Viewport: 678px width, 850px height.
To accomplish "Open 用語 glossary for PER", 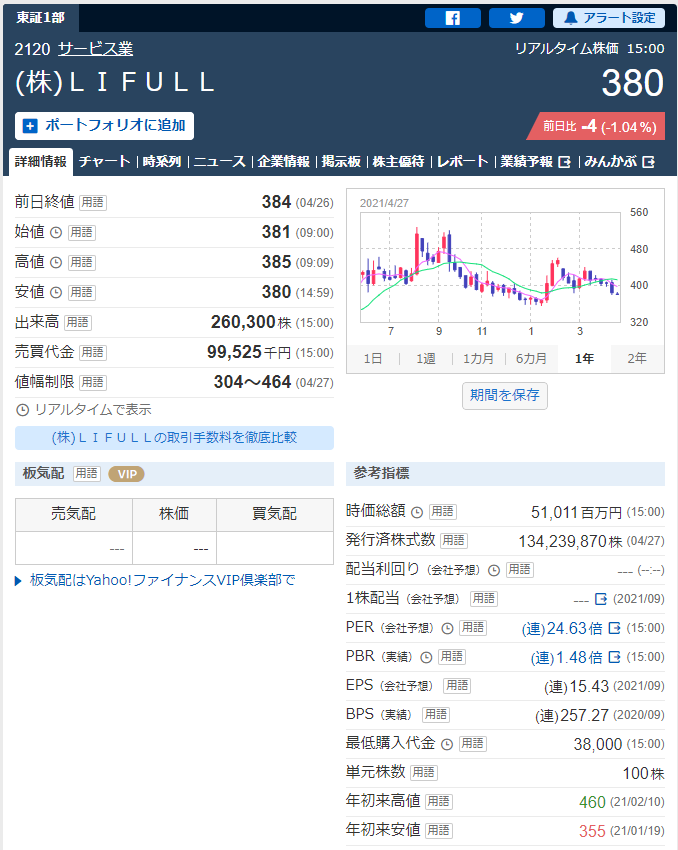I will point(473,628).
